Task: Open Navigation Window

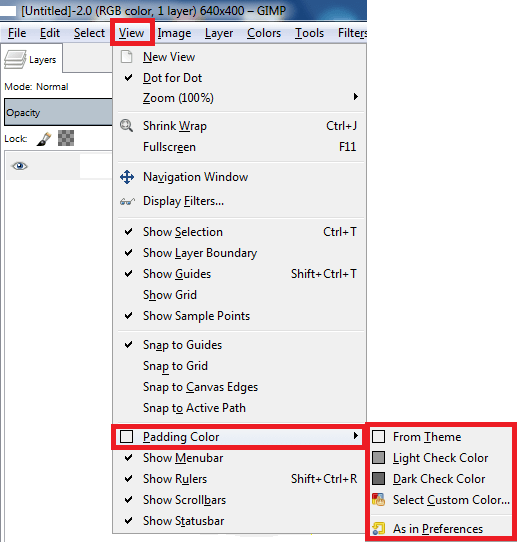Action: point(240,177)
